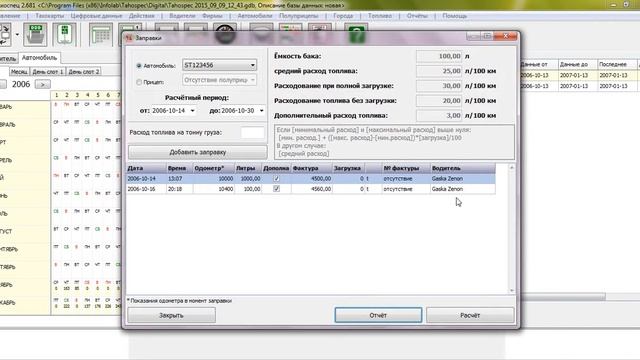Open the Отчёты menu
The image size is (640, 360).
(417, 16)
